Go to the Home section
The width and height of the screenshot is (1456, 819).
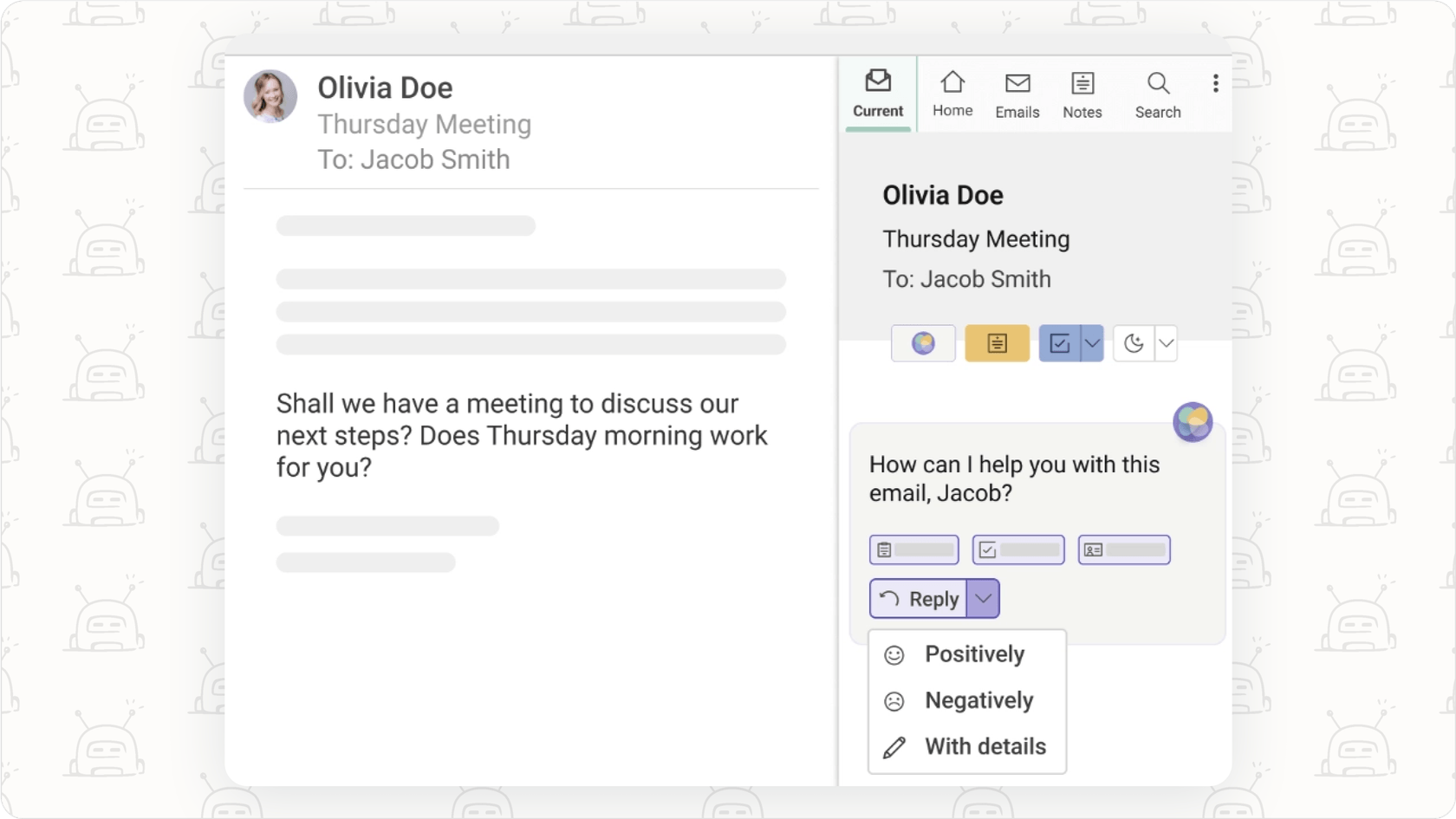point(952,94)
